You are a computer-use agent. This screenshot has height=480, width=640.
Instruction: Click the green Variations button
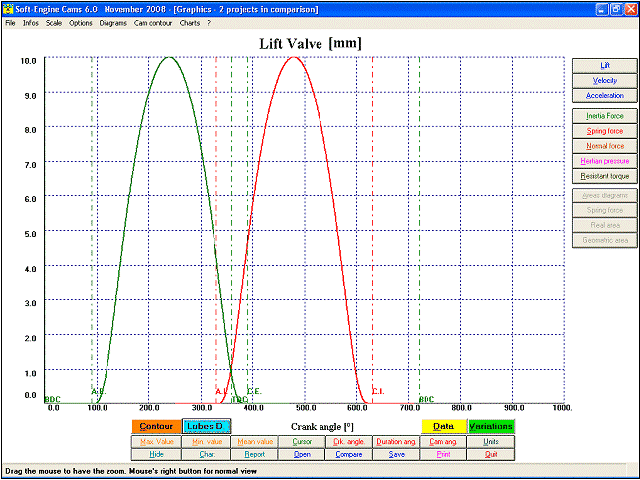(x=491, y=427)
